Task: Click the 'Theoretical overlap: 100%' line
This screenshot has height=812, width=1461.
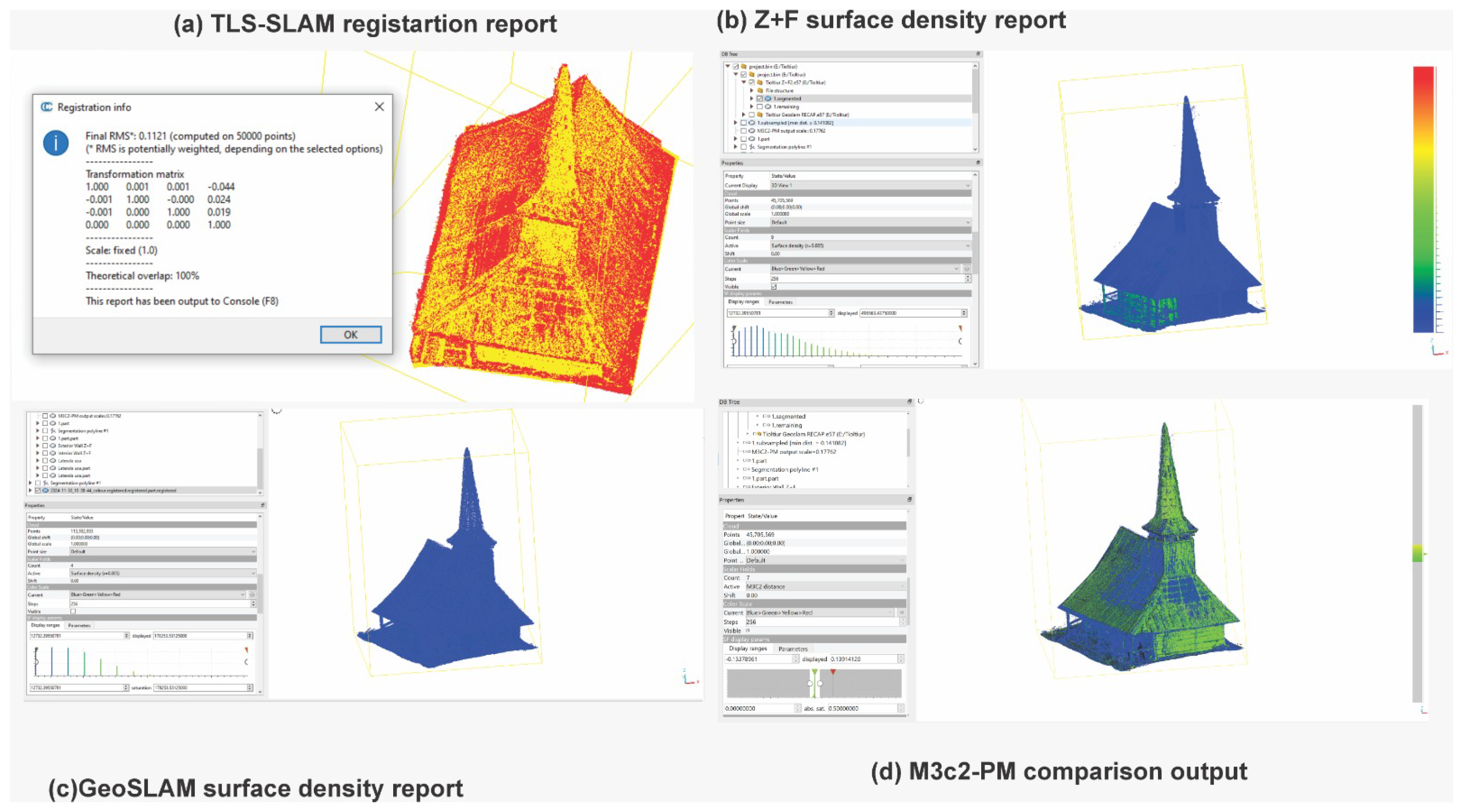Action: 142,276
